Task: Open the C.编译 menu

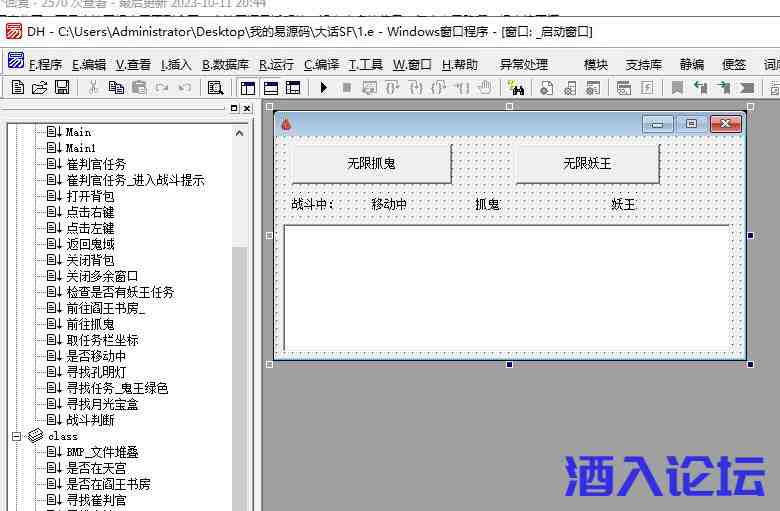Action: (321, 64)
